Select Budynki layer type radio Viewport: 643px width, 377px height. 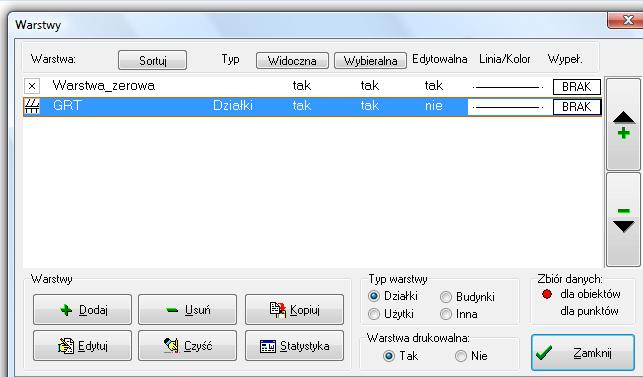click(446, 297)
